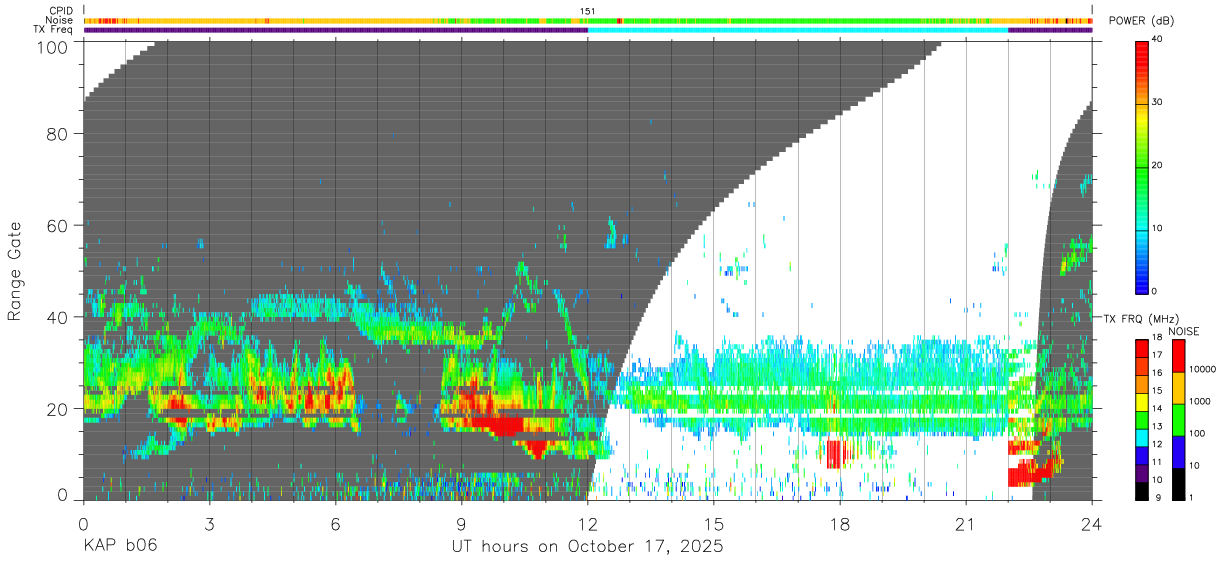Click the green swatch in the NOISE legend
Image resolution: width=1228 pixels, height=567 pixels.
click(1178, 419)
